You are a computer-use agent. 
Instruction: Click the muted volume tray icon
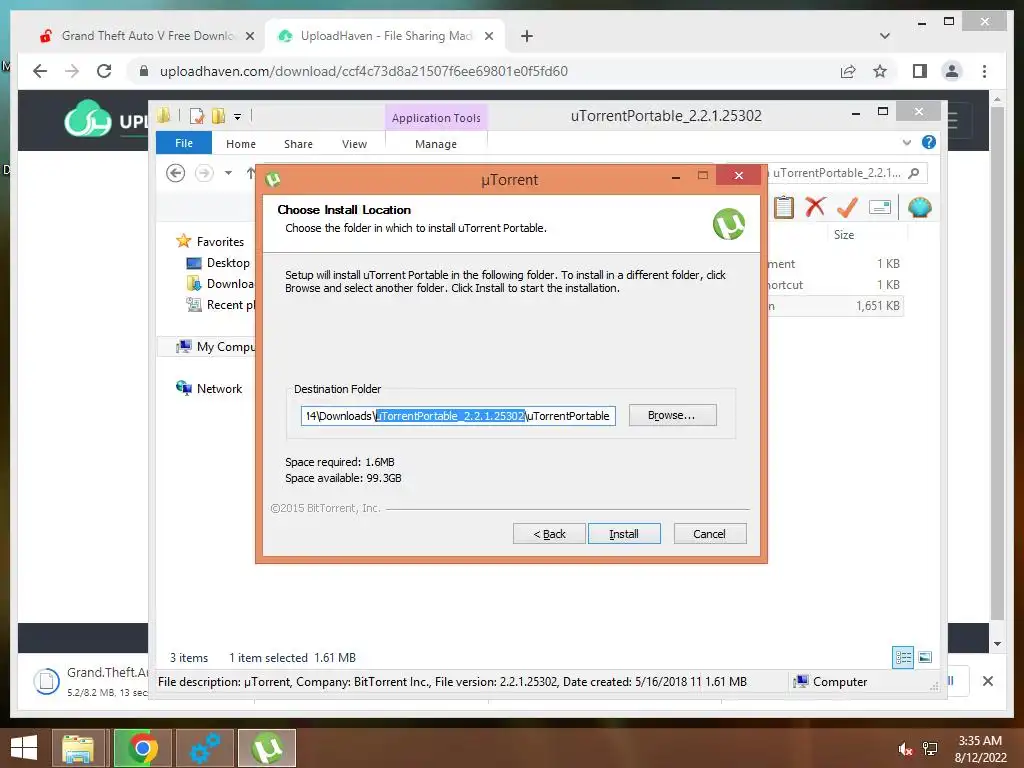point(904,749)
